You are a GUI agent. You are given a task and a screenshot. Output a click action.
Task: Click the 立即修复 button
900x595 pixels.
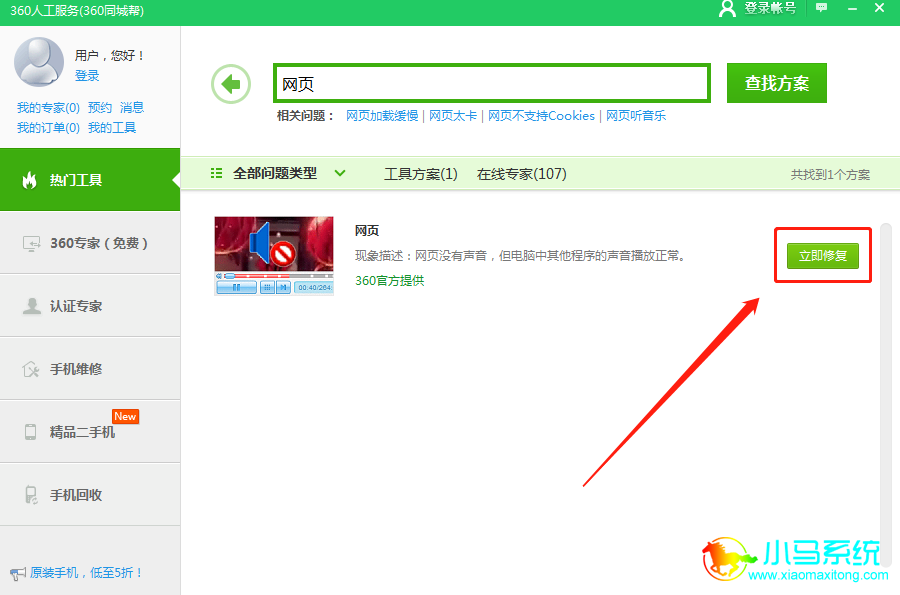(823, 256)
